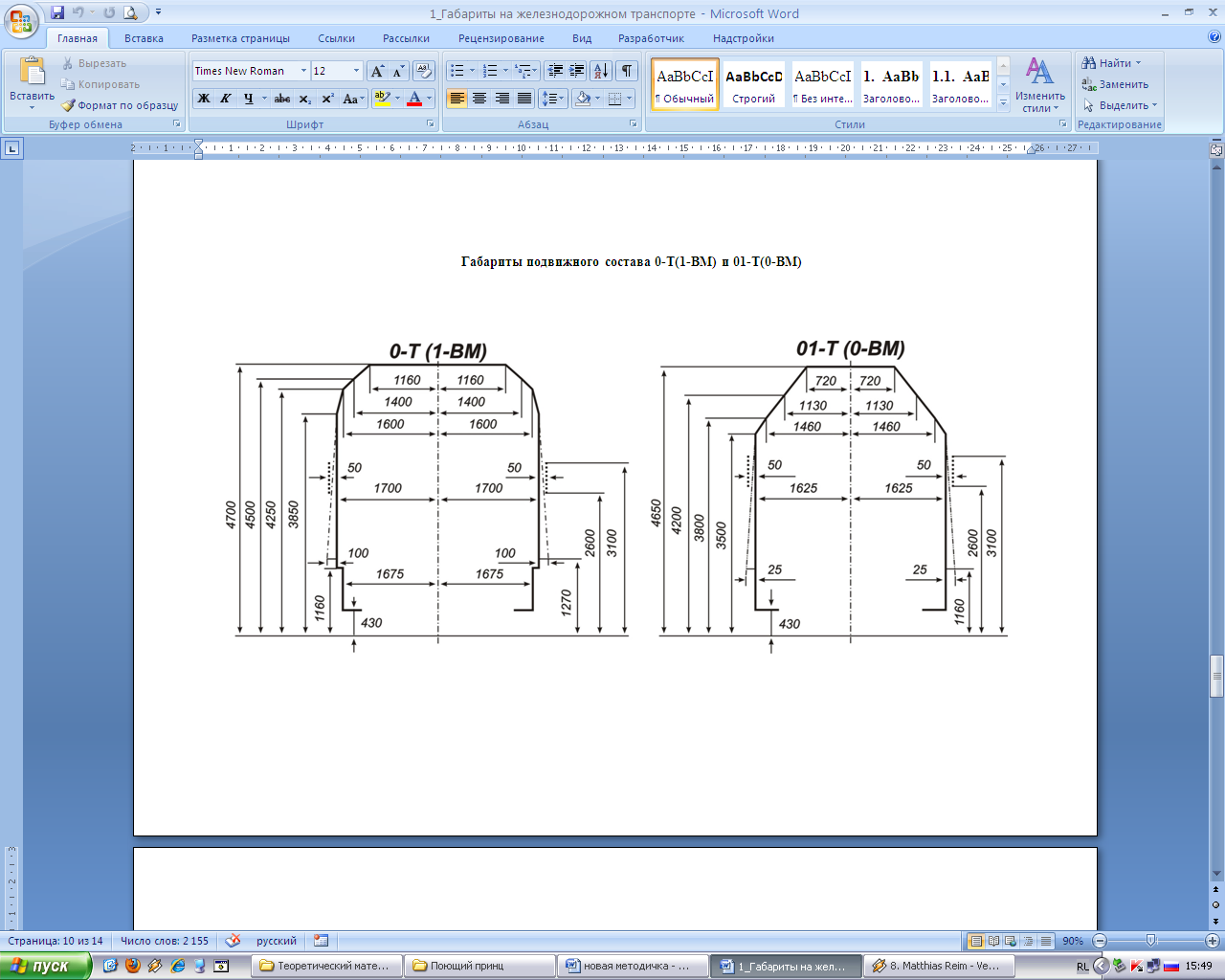Image resolution: width=1225 pixels, height=980 pixels.
Task: Toggle bold (Ж) formatting
Action: (x=204, y=99)
